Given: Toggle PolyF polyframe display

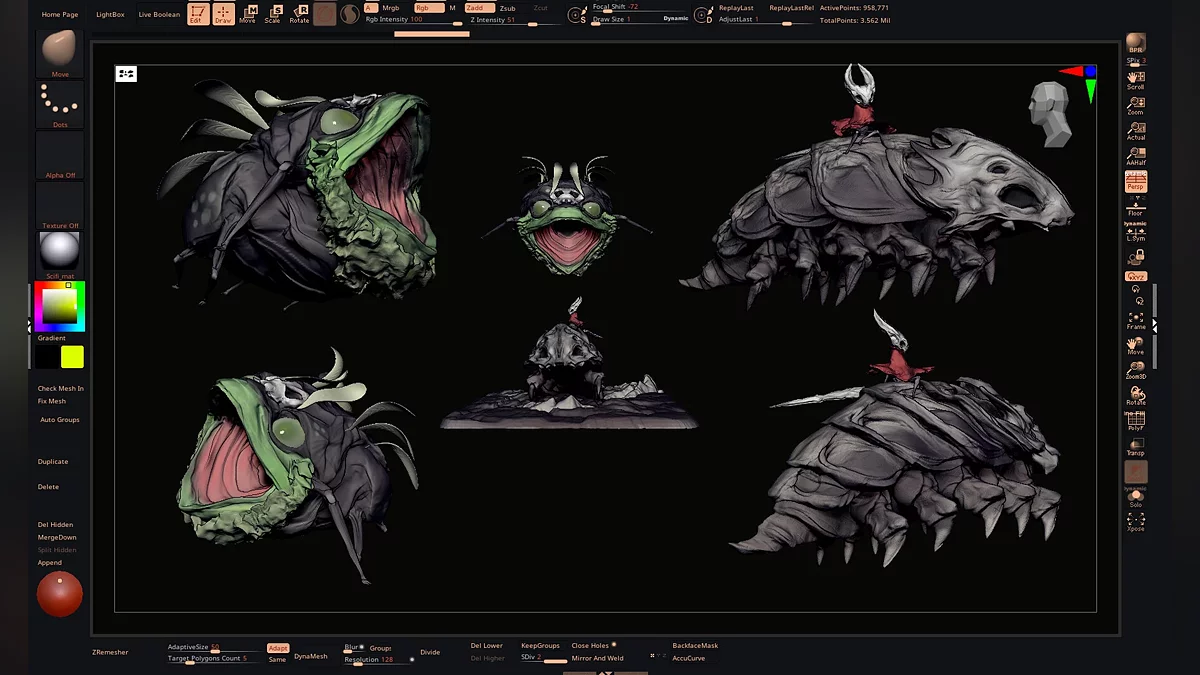Looking at the screenshot, I should (1136, 421).
